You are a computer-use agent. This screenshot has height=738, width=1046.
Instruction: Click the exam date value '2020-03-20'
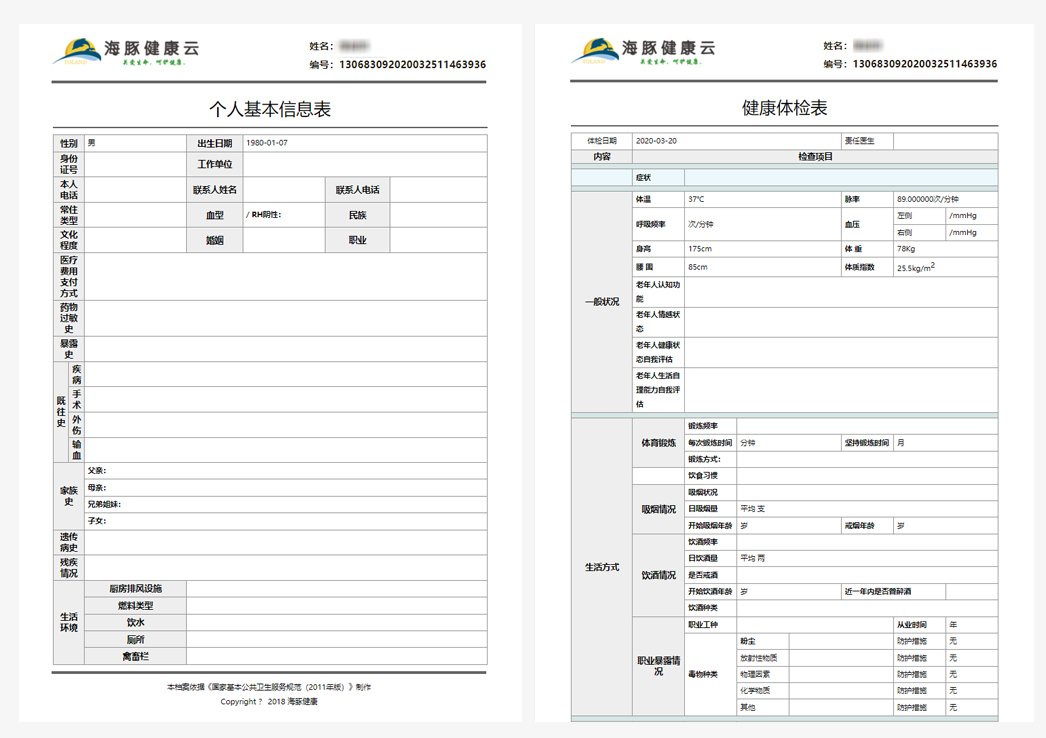coord(656,141)
